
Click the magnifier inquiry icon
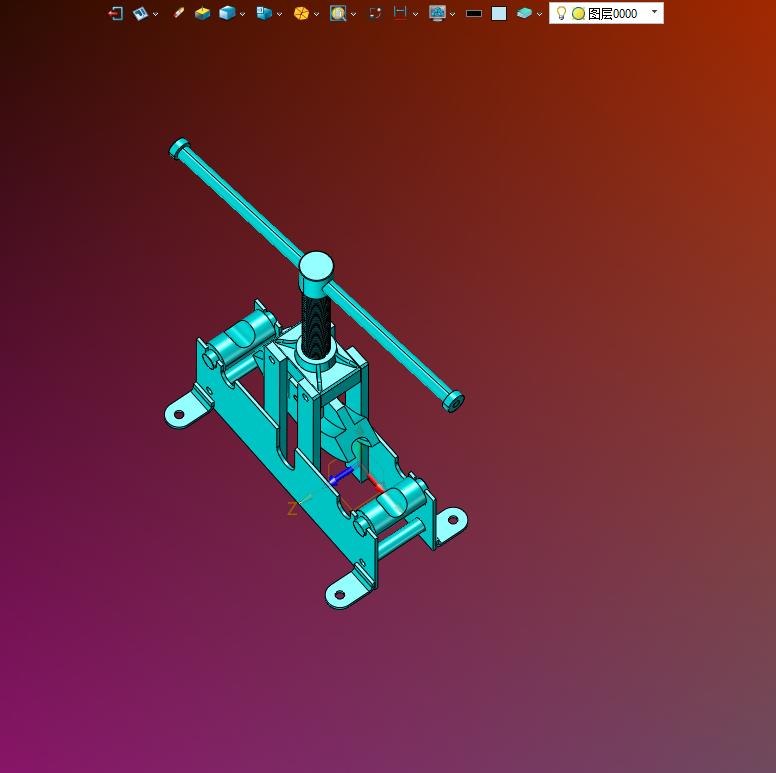338,13
